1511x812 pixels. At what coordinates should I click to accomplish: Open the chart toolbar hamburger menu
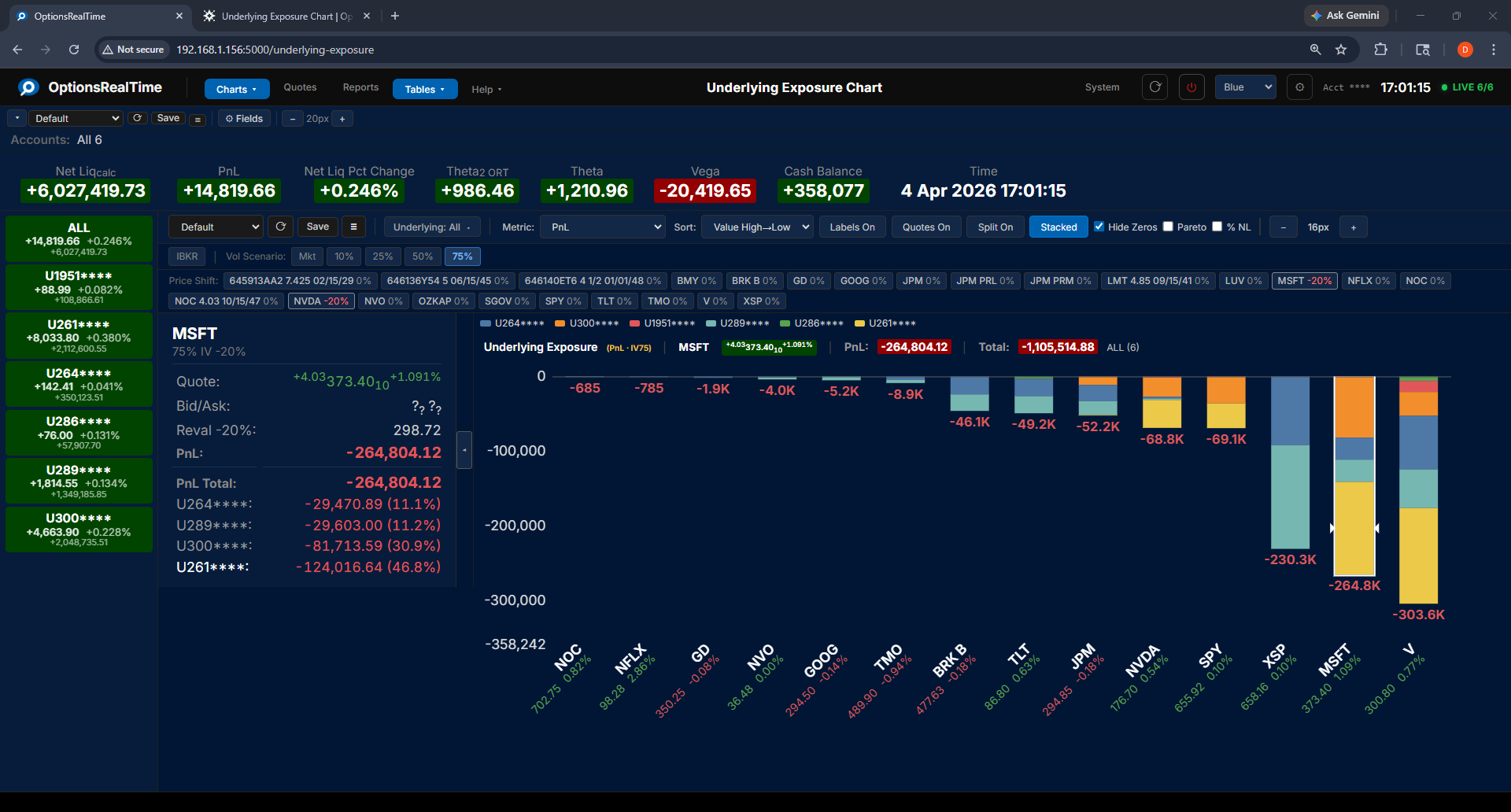click(353, 227)
